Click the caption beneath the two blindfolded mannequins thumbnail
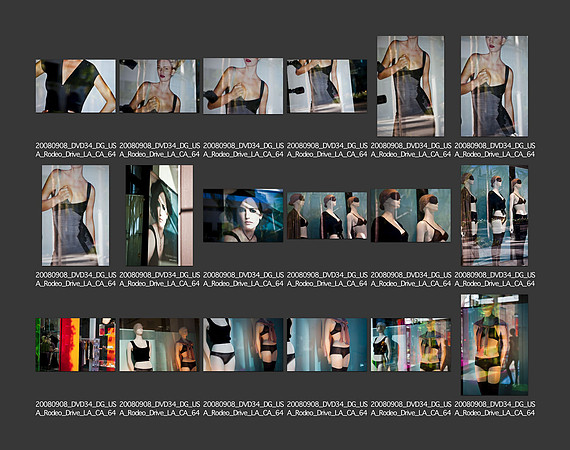This screenshot has height=450, width=570. click(411, 279)
